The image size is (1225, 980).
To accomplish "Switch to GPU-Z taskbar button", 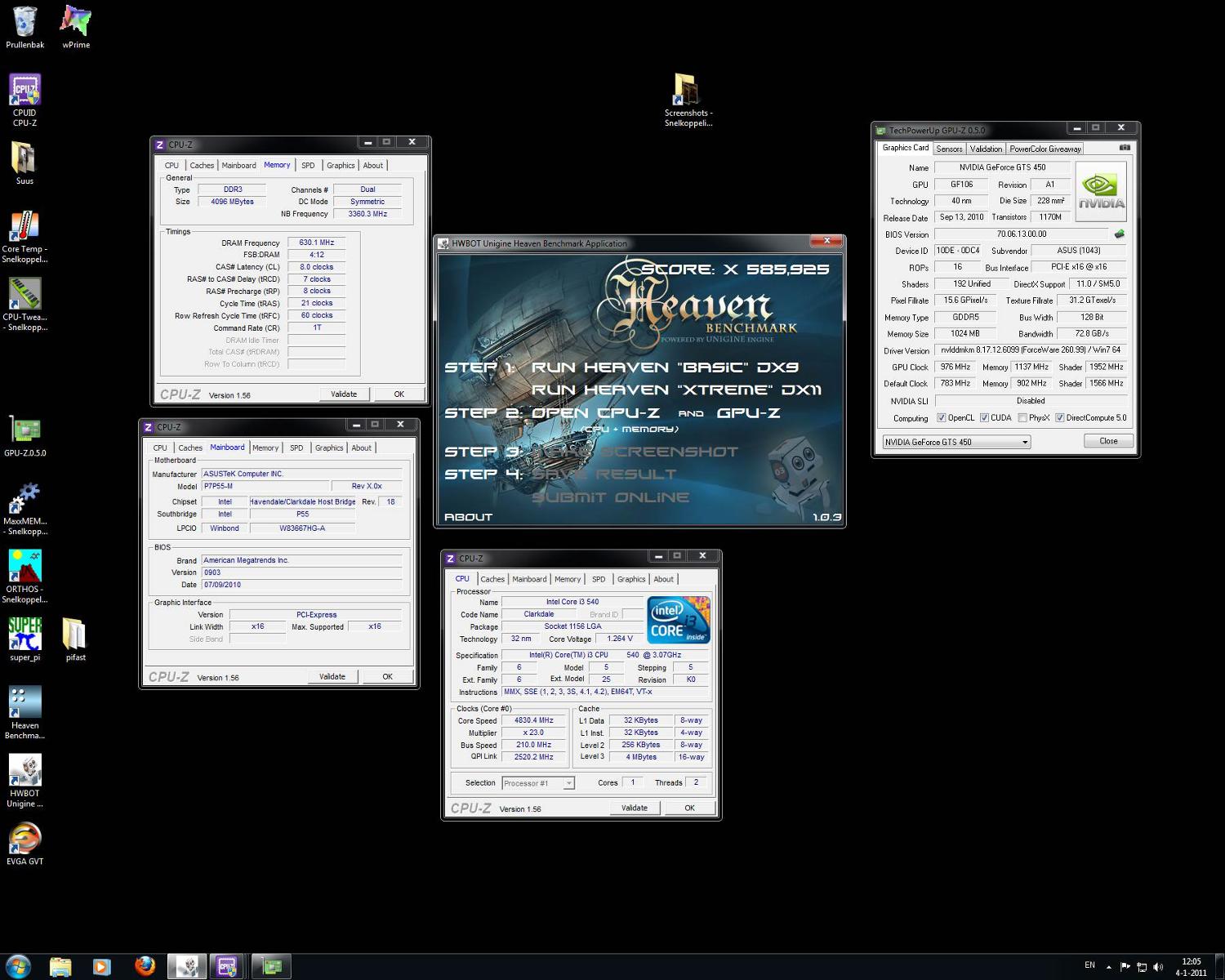I will coord(271,967).
